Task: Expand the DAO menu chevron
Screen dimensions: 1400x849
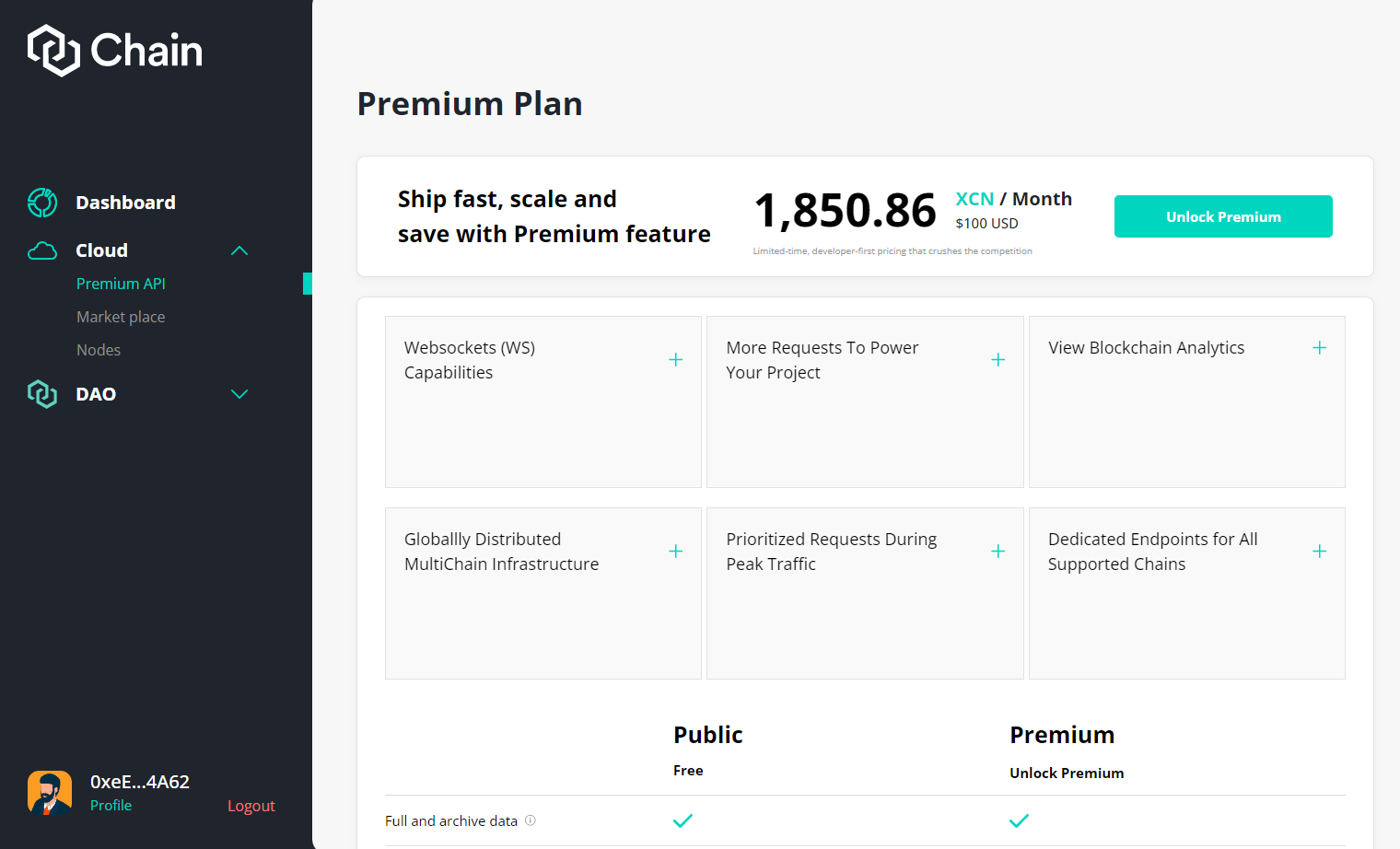Action: coord(239,394)
